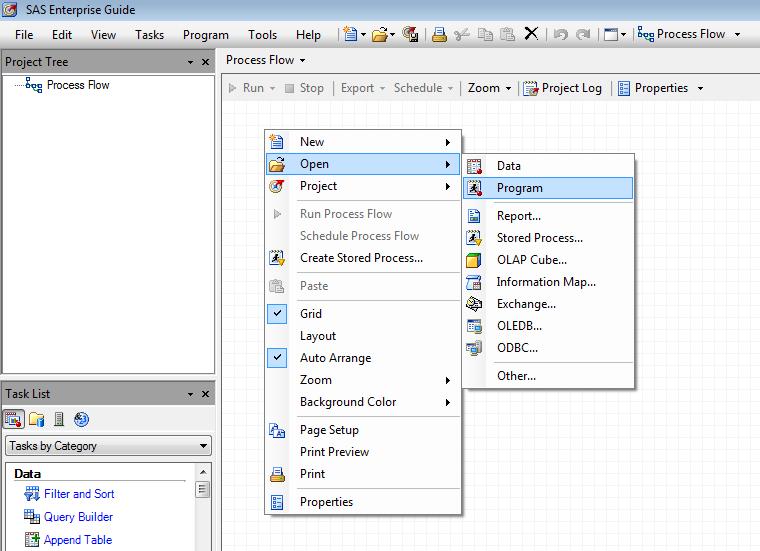Open the Tools menu
The width and height of the screenshot is (760, 551).
click(x=262, y=35)
